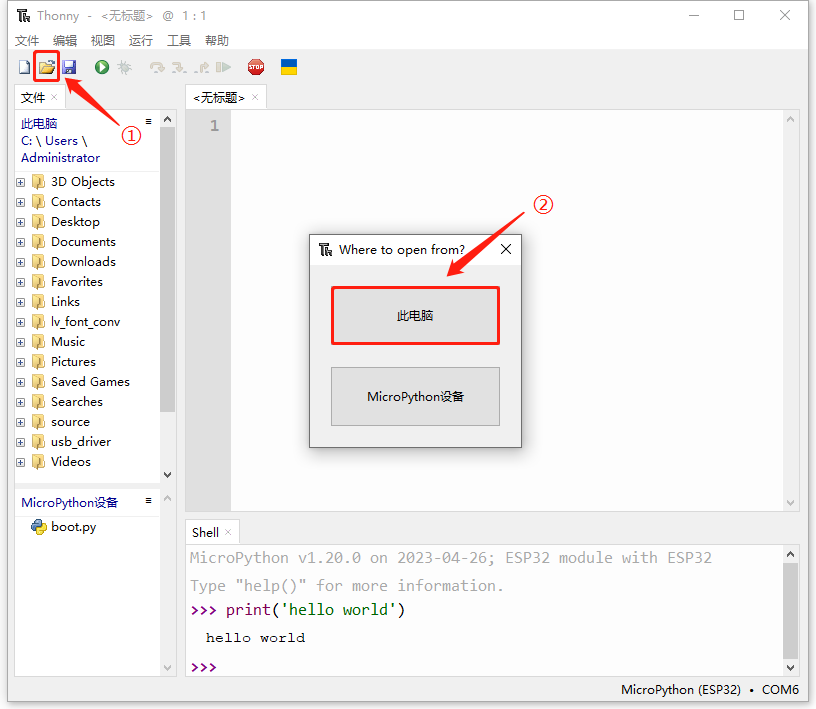Click the Shell vertical scrollbar thumb

click(x=790, y=611)
